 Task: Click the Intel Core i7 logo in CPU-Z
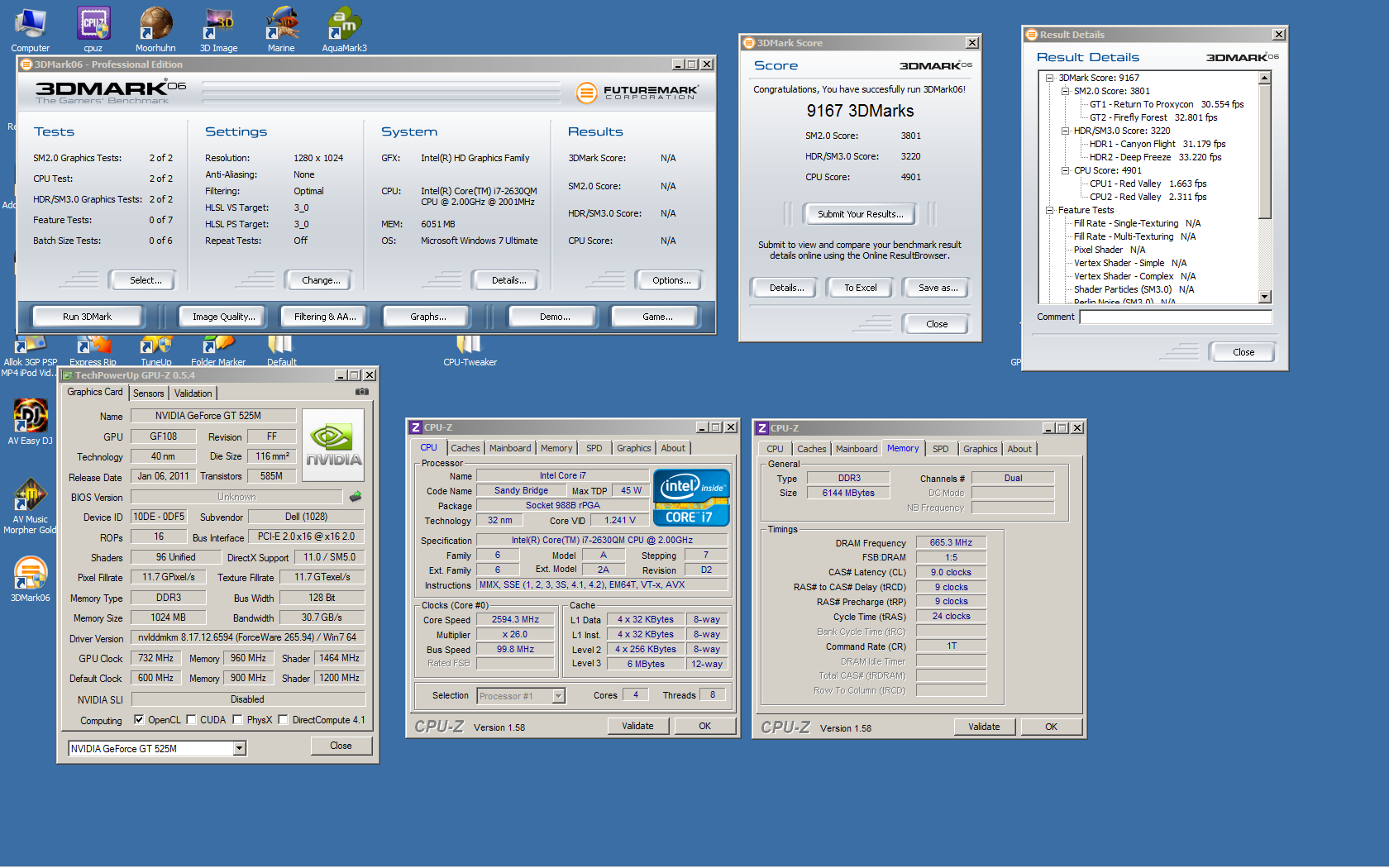coord(691,498)
